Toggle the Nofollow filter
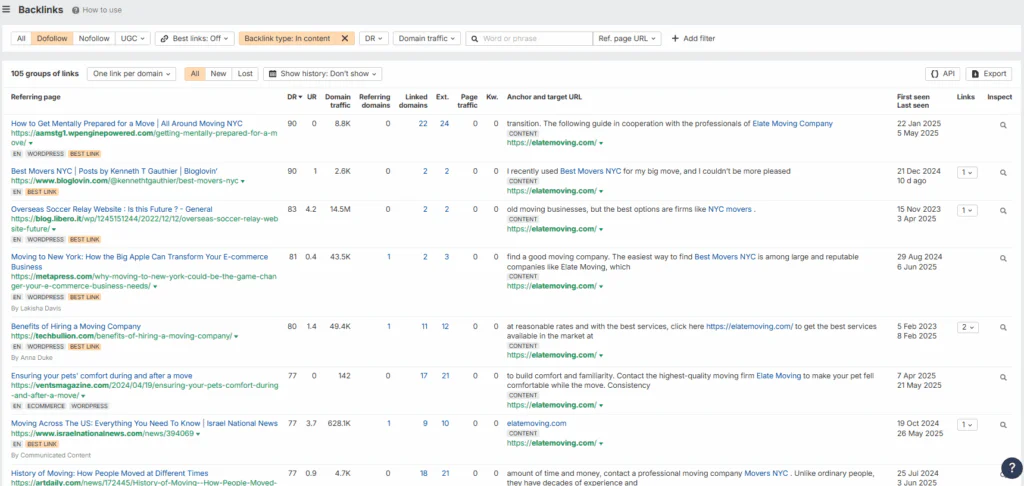 tap(94, 39)
